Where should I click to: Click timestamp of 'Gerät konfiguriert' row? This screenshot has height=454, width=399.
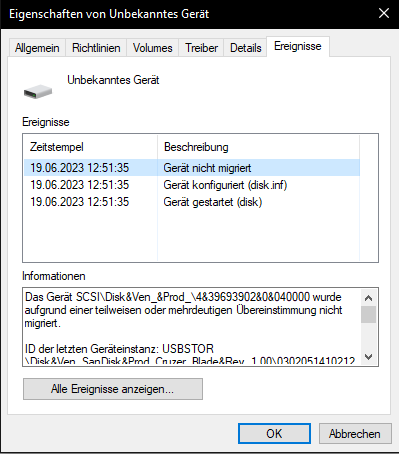click(80, 185)
